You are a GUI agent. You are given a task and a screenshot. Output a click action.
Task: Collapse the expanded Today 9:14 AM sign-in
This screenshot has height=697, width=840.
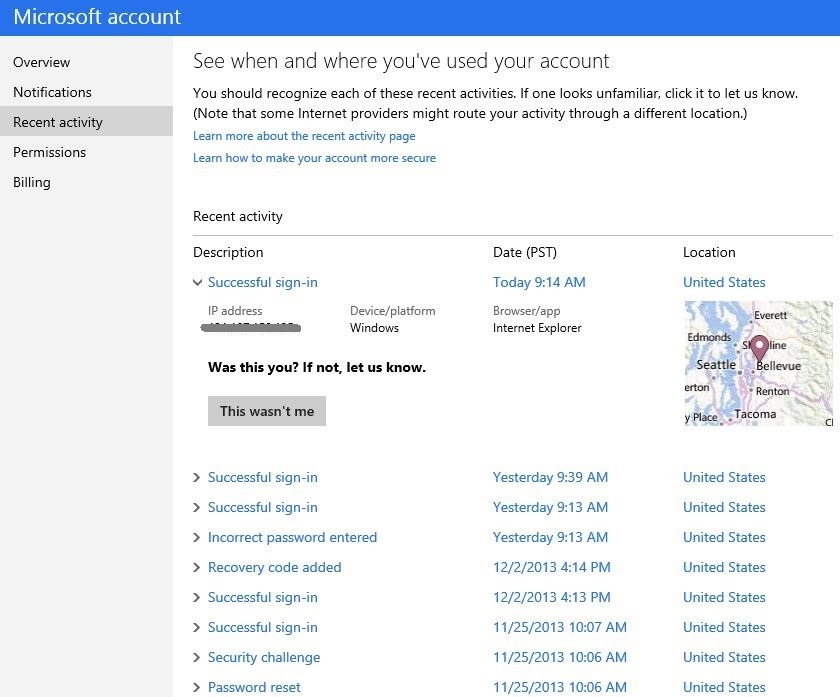(197, 283)
